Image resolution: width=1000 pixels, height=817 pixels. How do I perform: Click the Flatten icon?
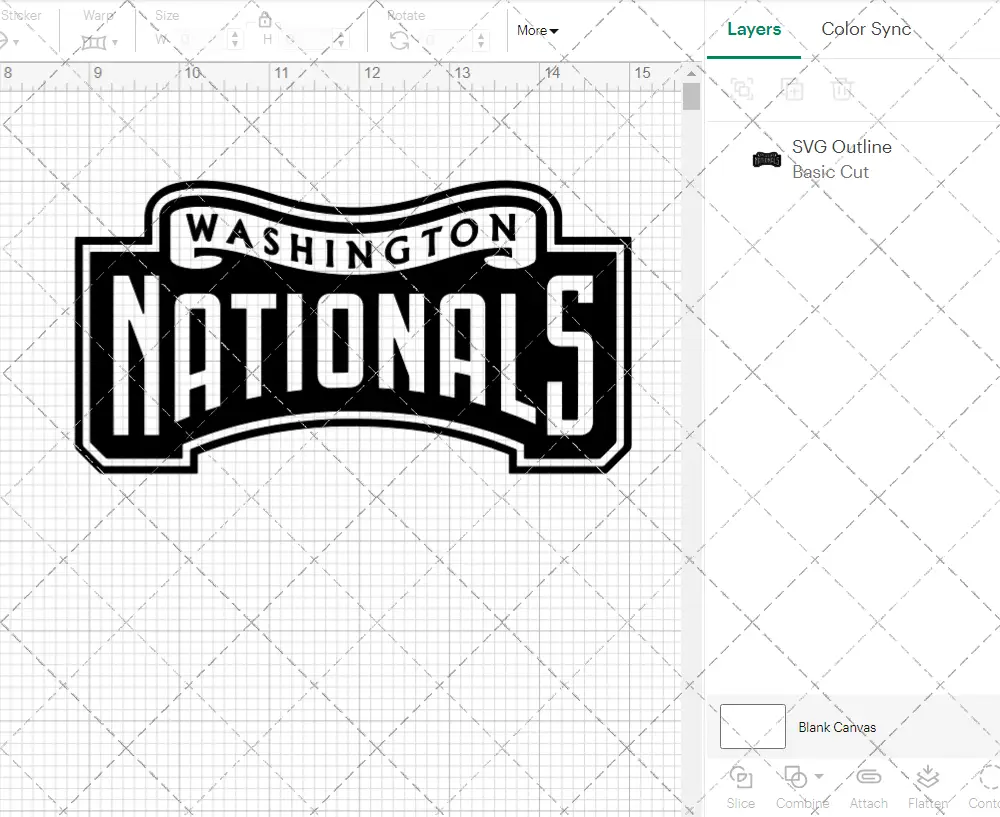pos(927,778)
